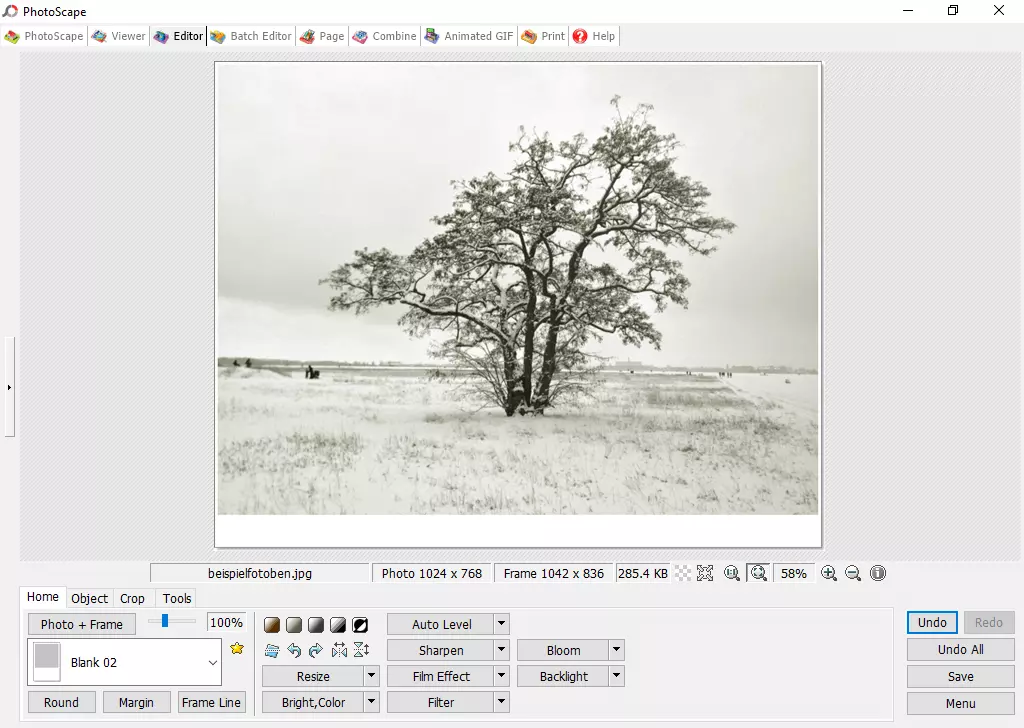The image size is (1024, 728).
Task: Open the Page tab
Action: (322, 36)
